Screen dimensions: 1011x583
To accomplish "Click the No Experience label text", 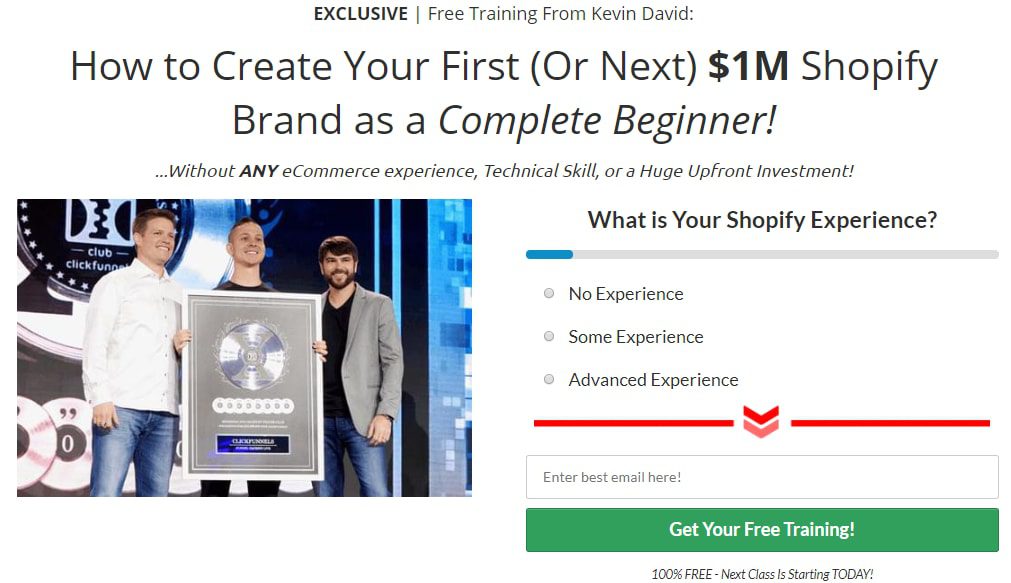I will [x=625, y=294].
